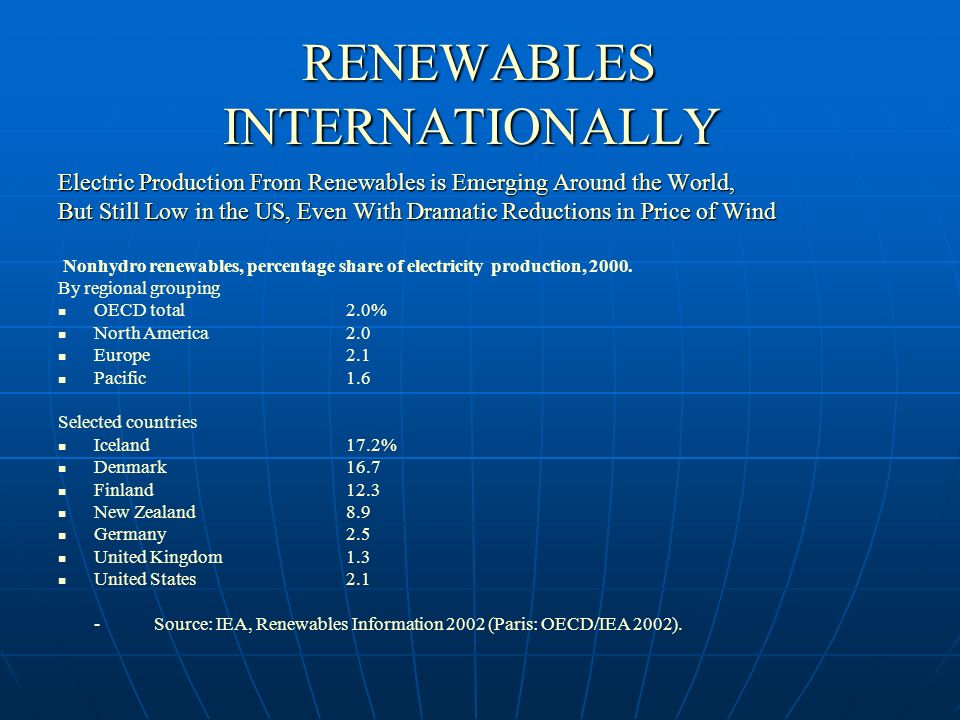Click the square bullet before United States
Screen dimensions: 960x720
[62, 581]
